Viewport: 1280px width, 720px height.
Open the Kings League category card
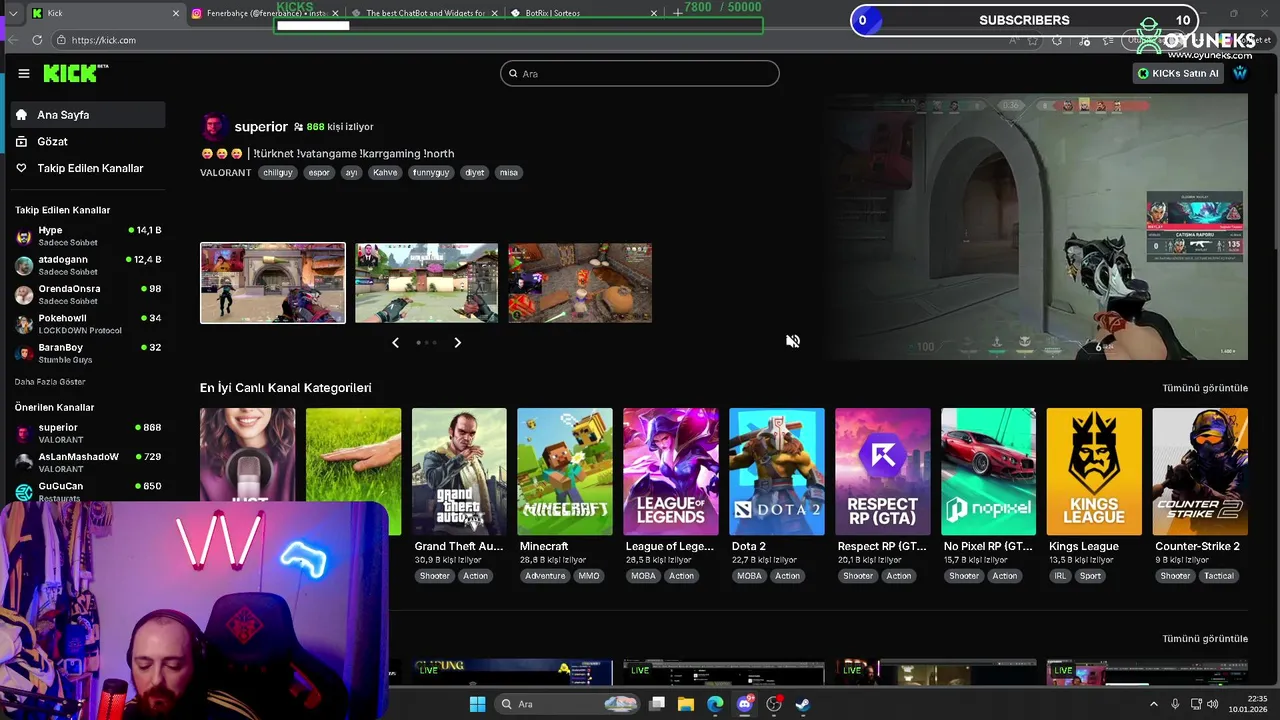pyautogui.click(x=1094, y=471)
